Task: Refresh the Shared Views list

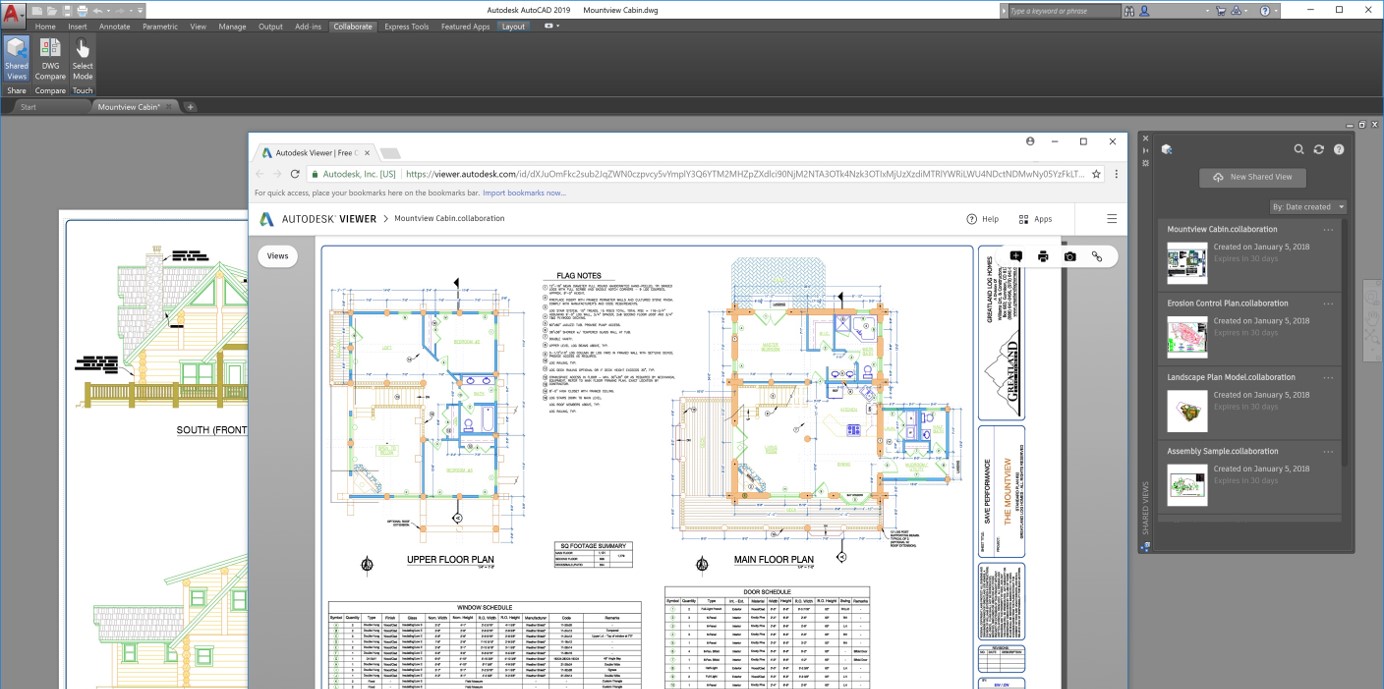Action: 1319,149
